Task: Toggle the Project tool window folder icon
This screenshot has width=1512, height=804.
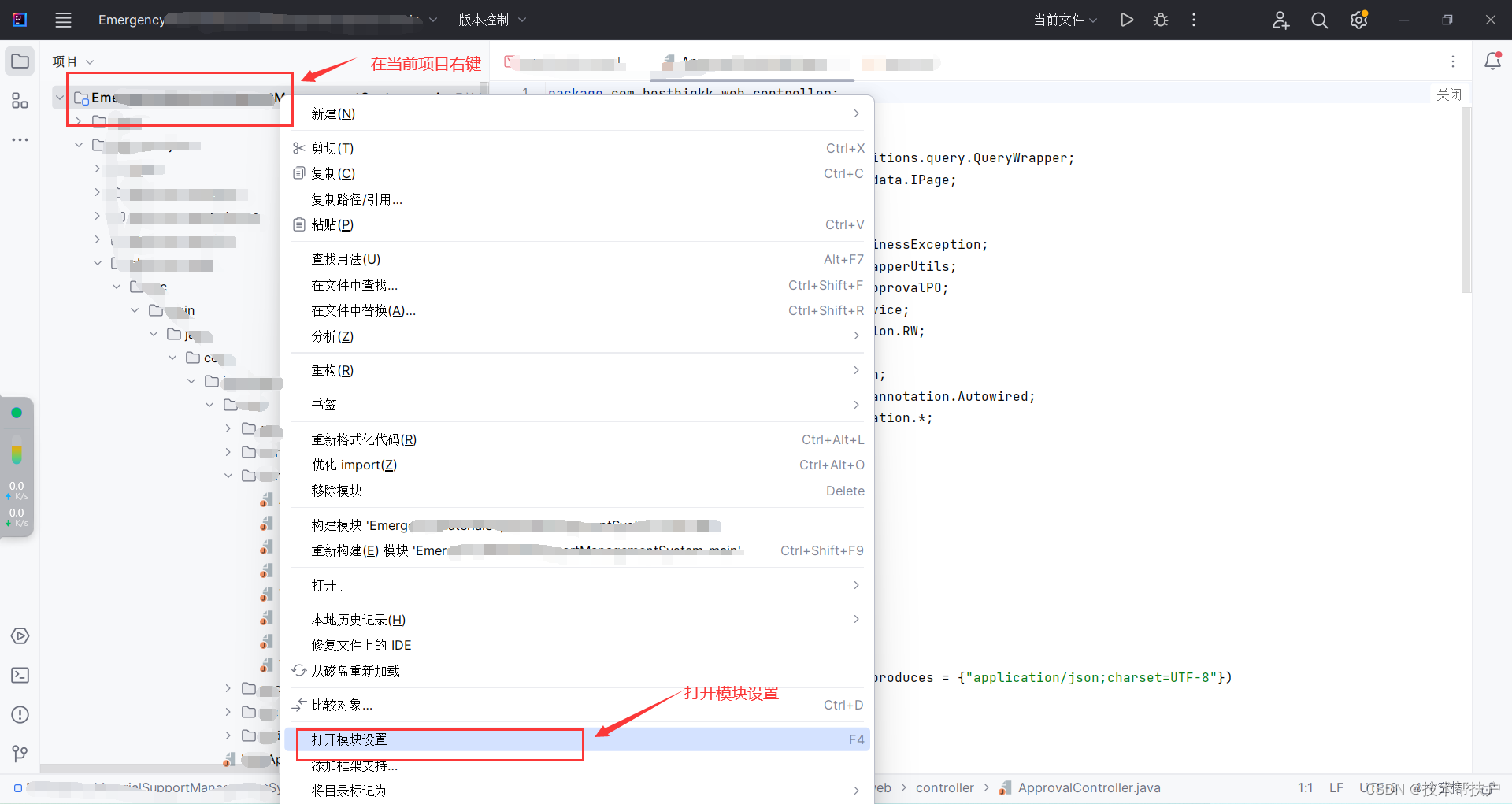Action: [x=20, y=61]
